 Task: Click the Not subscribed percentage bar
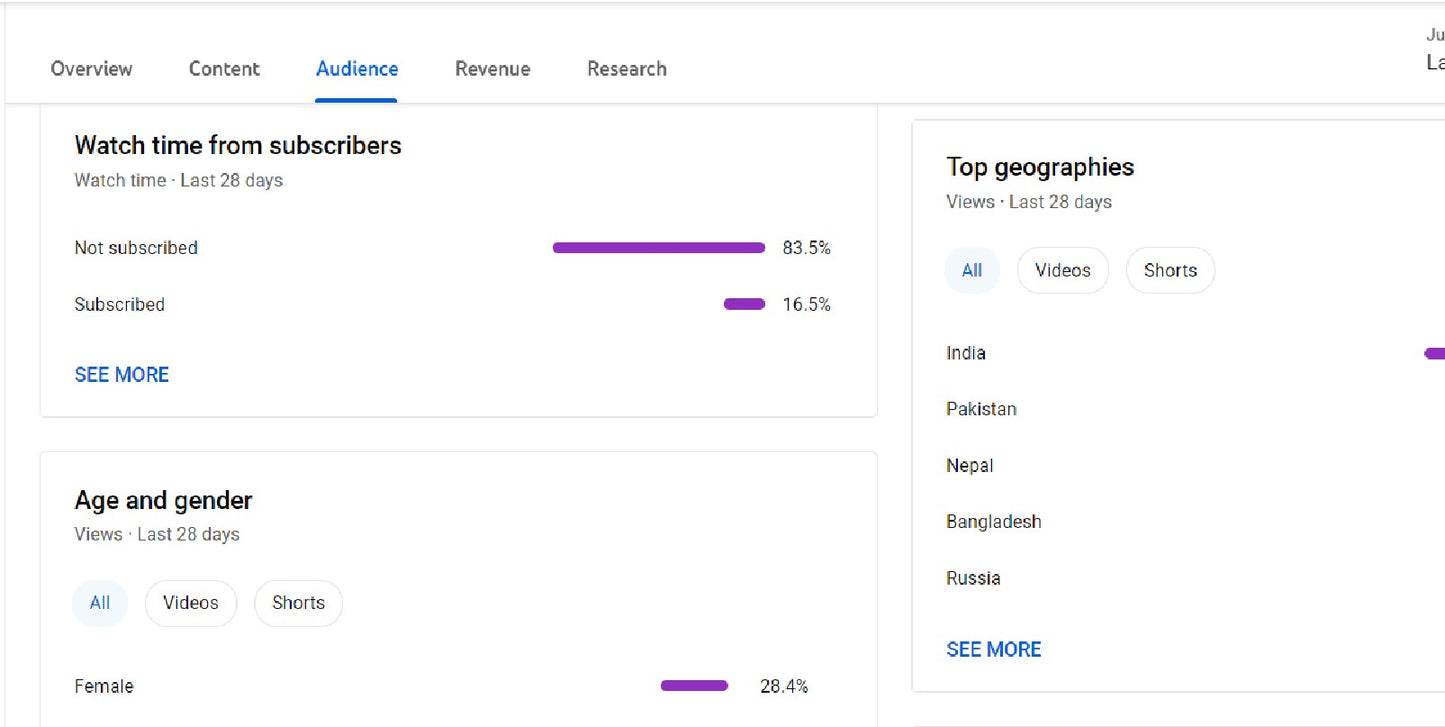(x=658, y=248)
